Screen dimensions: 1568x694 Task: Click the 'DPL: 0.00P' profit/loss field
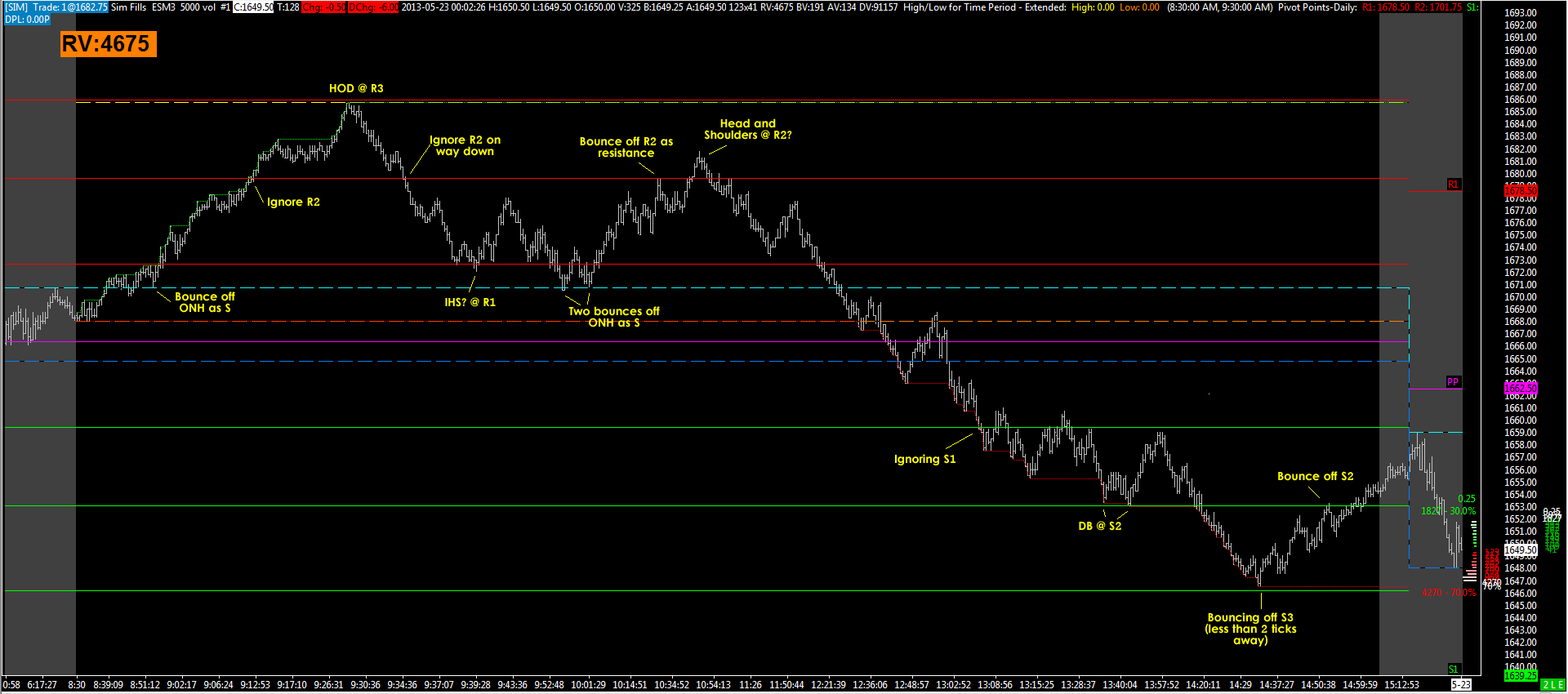(27, 19)
